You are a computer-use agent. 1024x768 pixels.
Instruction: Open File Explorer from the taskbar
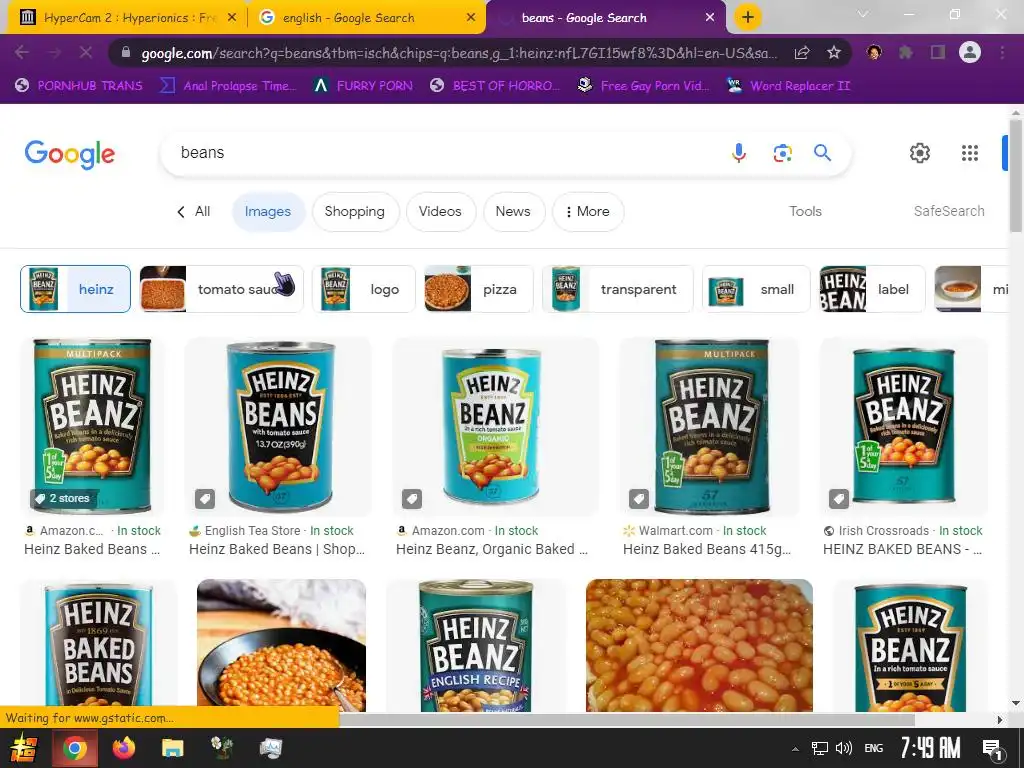(x=172, y=748)
